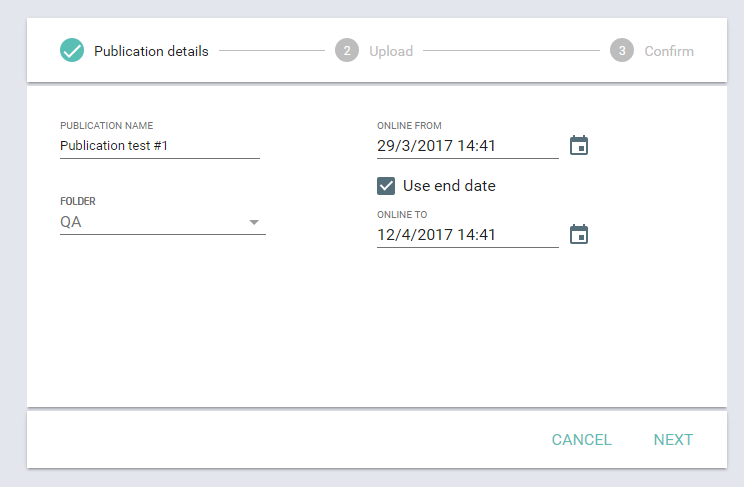Screen dimensions: 744x487
Task: Click the ONLINE TO field label
Action: click(x=402, y=215)
